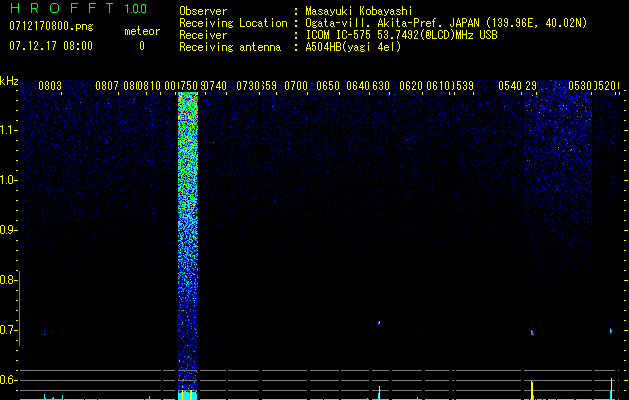Click the 0.6 kHz axis label
This screenshot has height=400, width=629.
[x=8, y=380]
